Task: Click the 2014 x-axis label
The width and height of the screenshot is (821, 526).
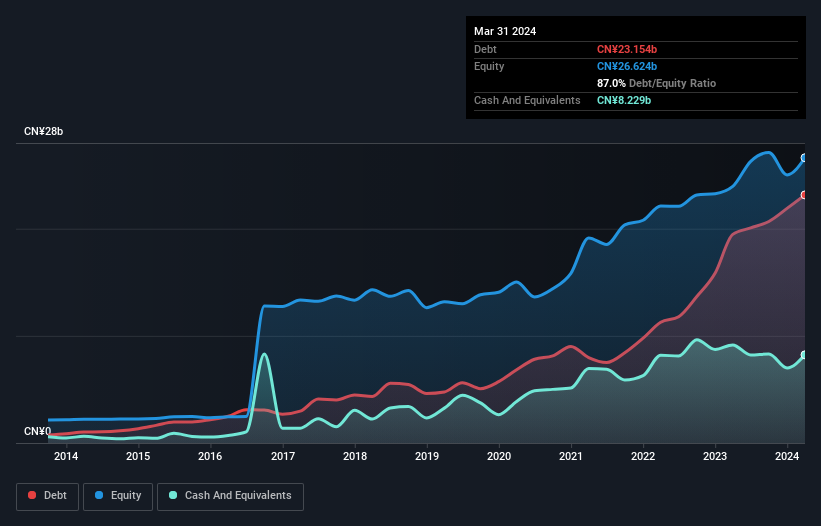Action: [66, 456]
